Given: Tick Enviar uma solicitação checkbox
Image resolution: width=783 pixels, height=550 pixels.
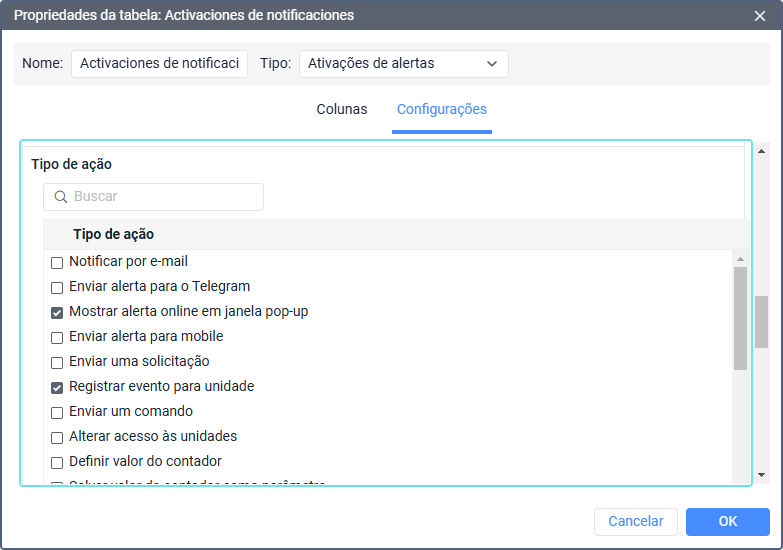Looking at the screenshot, I should 57,363.
